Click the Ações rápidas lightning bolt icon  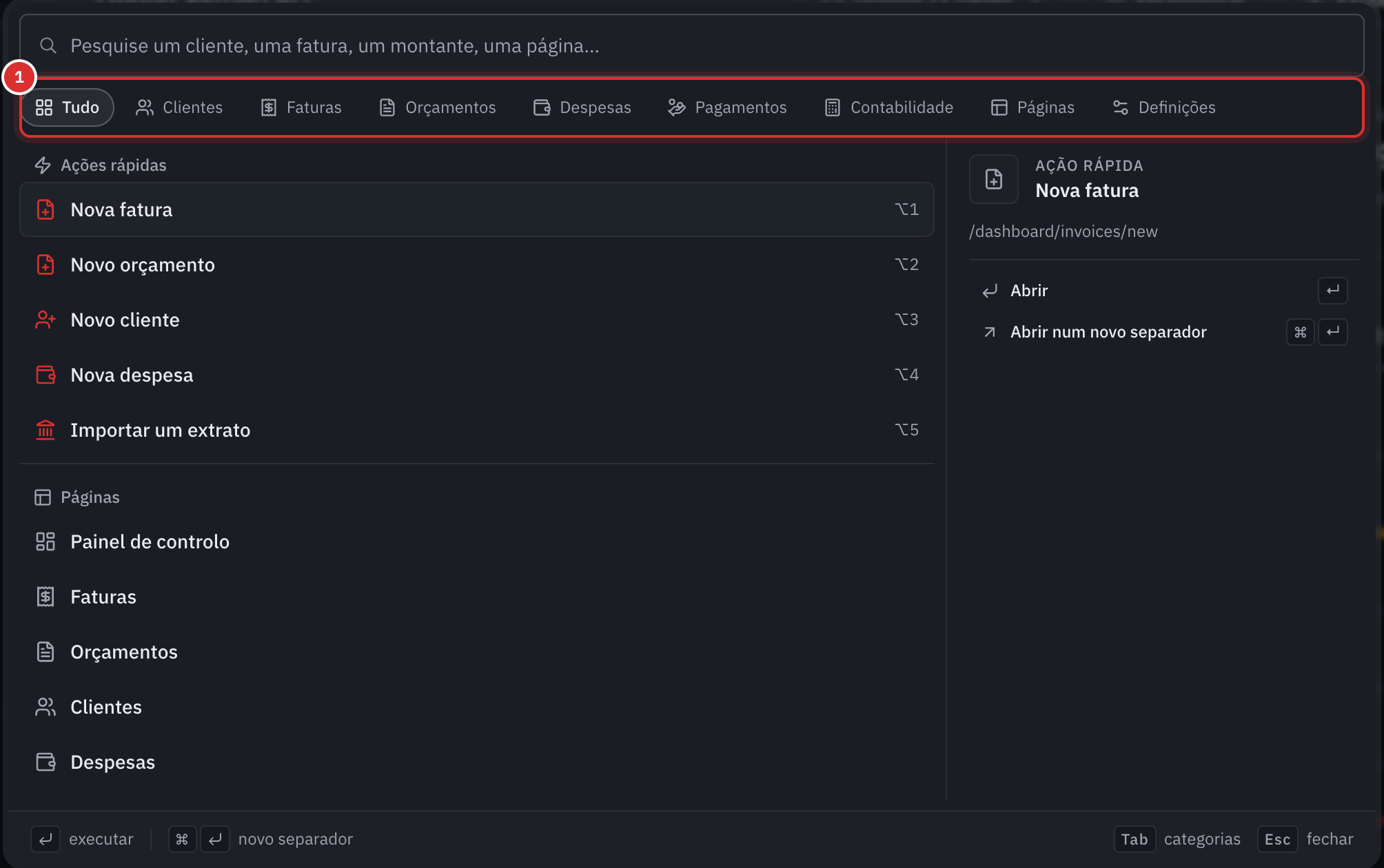(43, 165)
